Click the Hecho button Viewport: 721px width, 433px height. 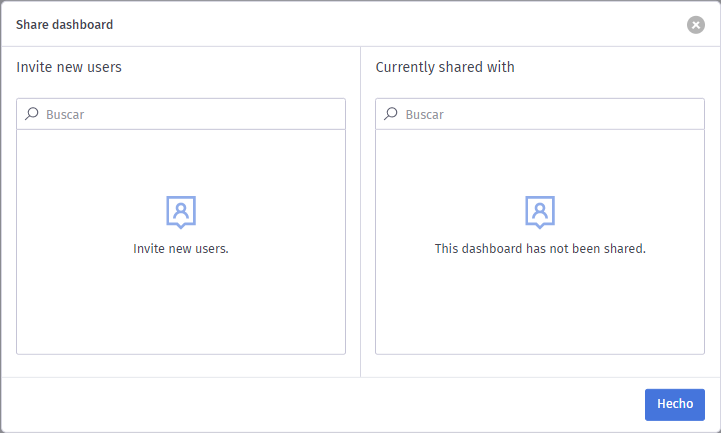click(675, 405)
